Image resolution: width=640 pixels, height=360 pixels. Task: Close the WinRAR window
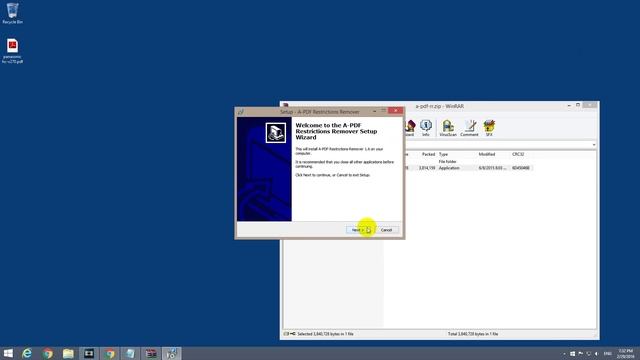pyautogui.click(x=590, y=105)
